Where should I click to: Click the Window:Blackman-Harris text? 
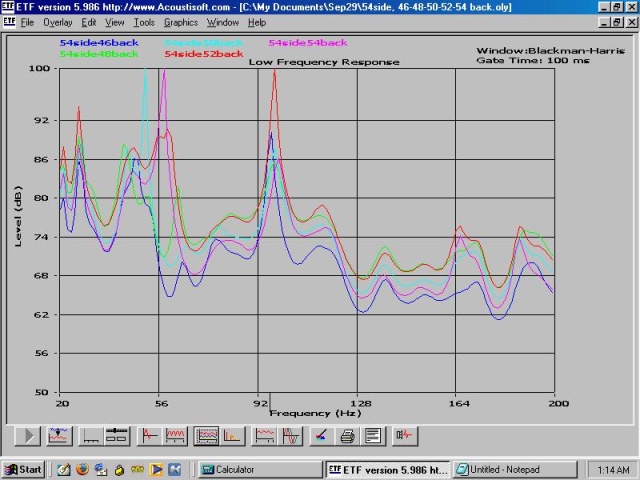click(550, 51)
